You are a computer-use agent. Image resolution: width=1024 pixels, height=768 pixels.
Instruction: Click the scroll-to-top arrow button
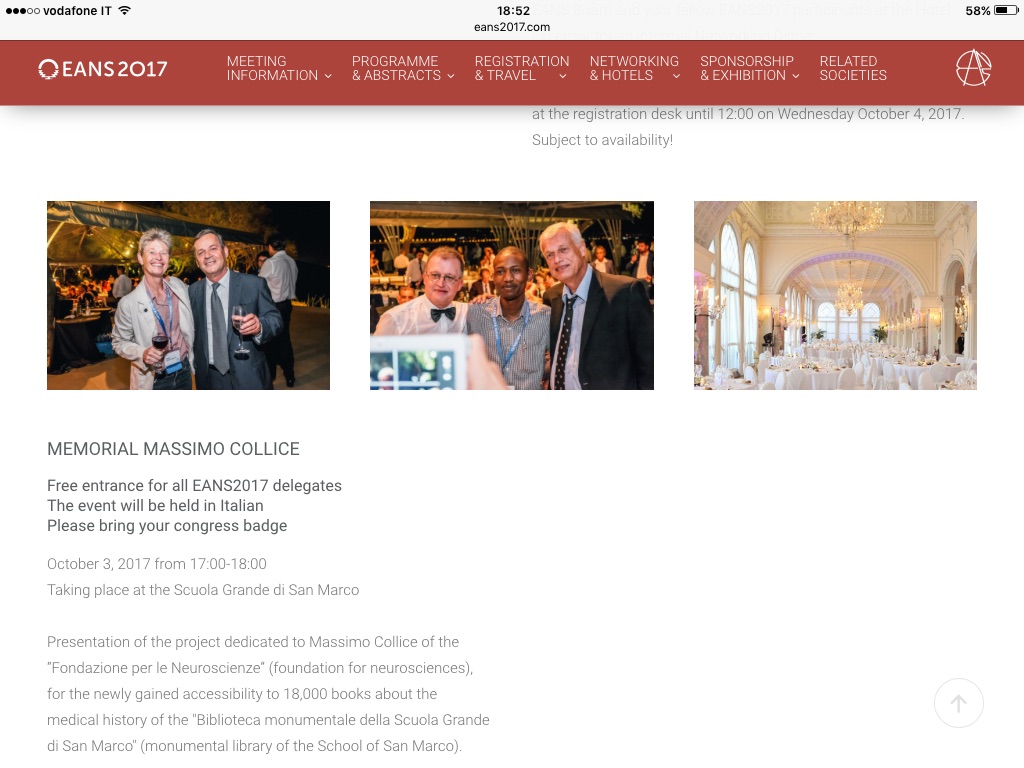point(958,703)
